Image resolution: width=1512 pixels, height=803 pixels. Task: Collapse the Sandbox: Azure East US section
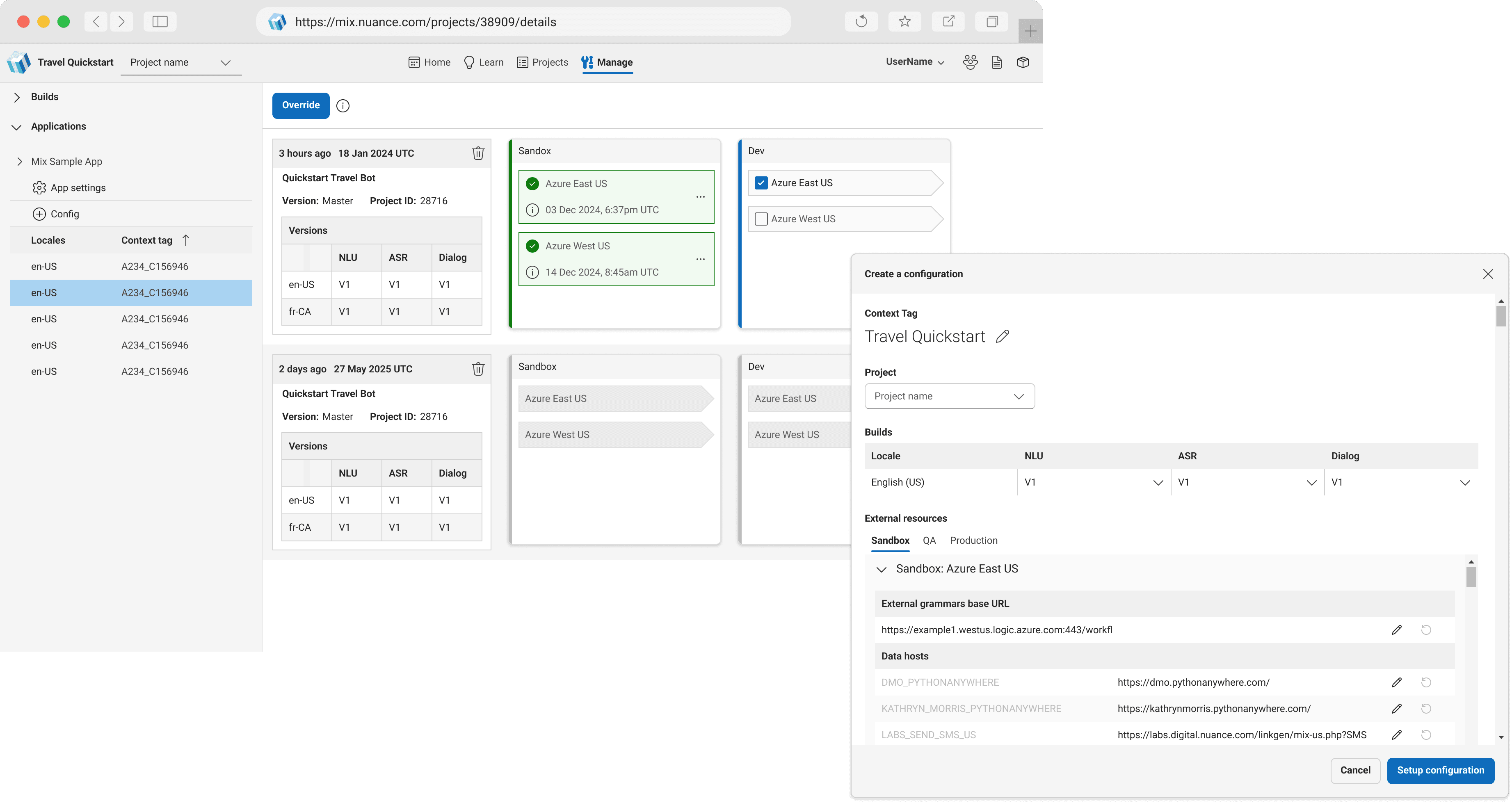[881, 569]
